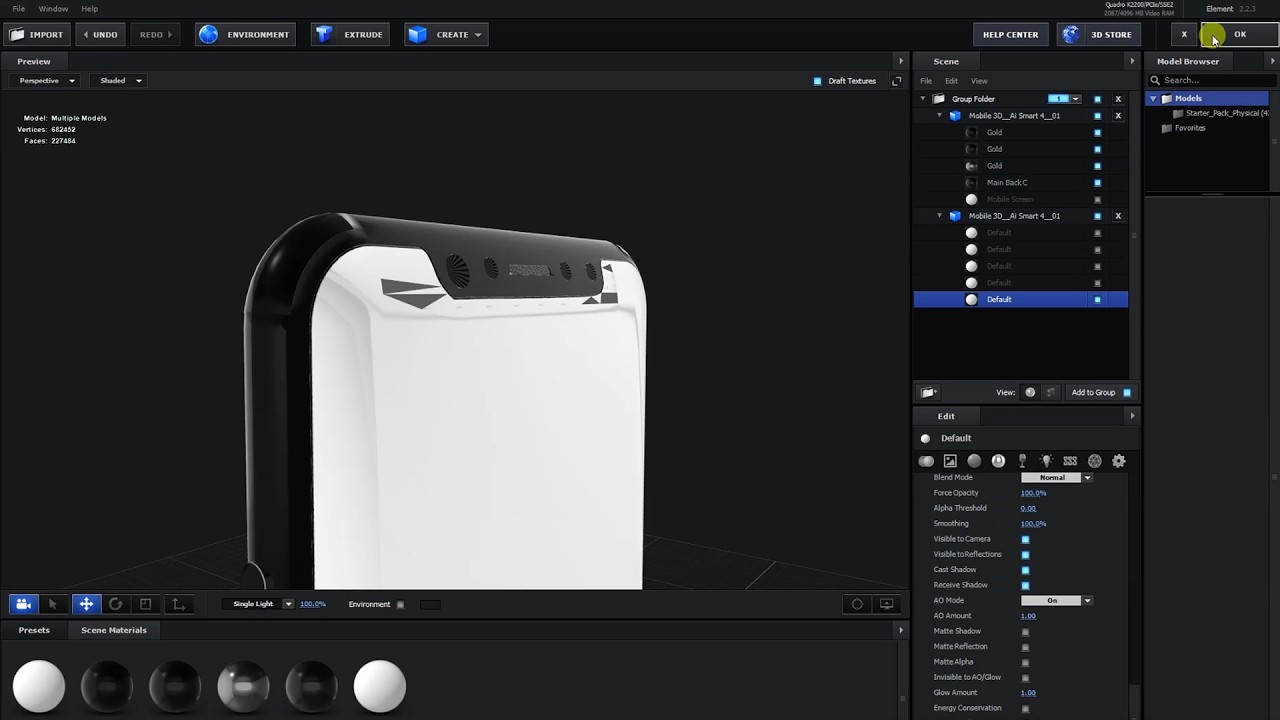Image resolution: width=1280 pixels, height=720 pixels.
Task: Enable Matte Shadow checkbox
Action: pyautogui.click(x=1025, y=632)
